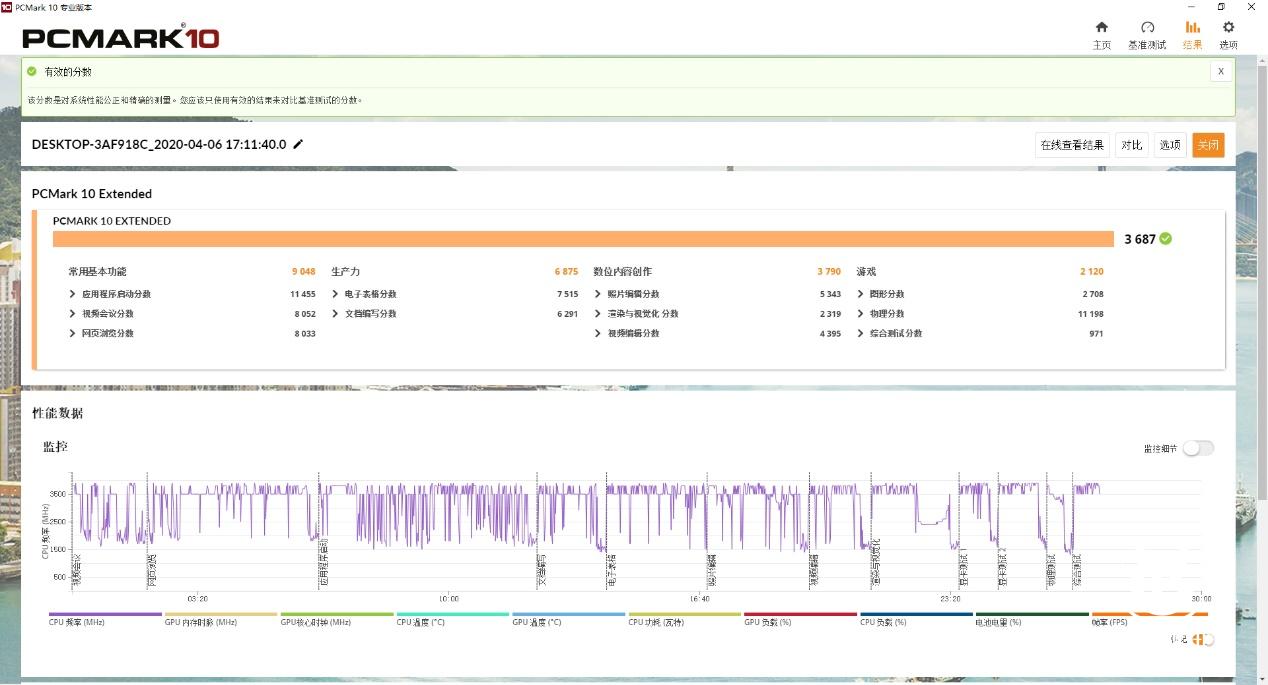This screenshot has width=1268, height=685.
Task: Click the 对比 compare button
Action: tap(1132, 145)
